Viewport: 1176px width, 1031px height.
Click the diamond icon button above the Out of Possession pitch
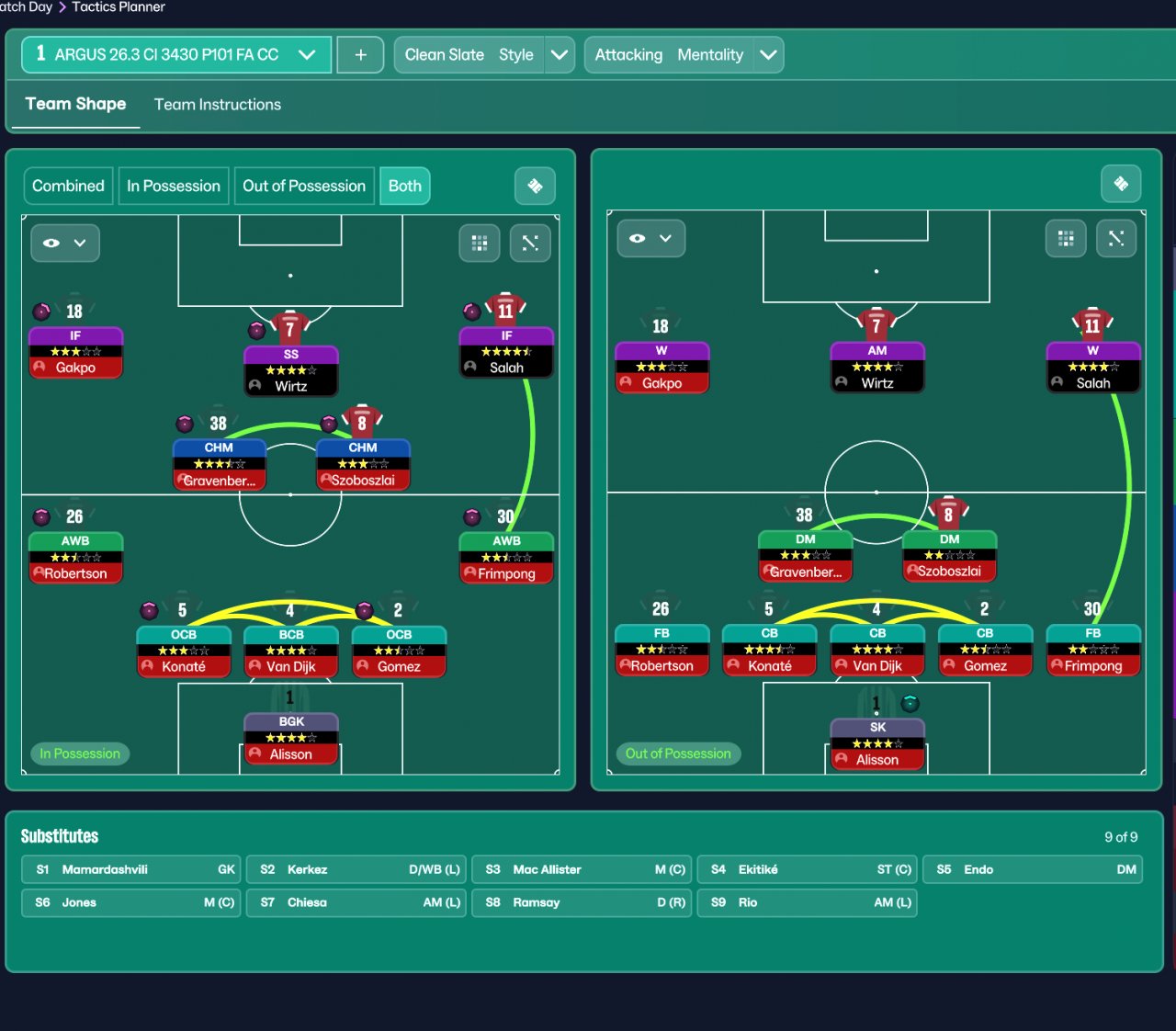click(x=1121, y=184)
